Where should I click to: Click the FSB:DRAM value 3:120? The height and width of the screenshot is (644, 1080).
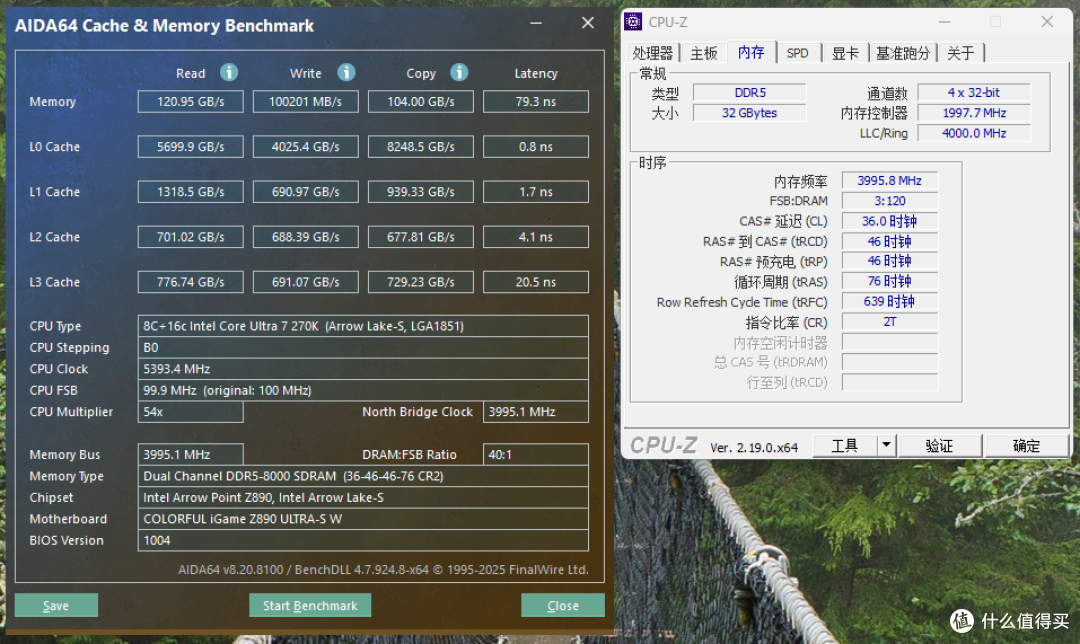pos(889,201)
